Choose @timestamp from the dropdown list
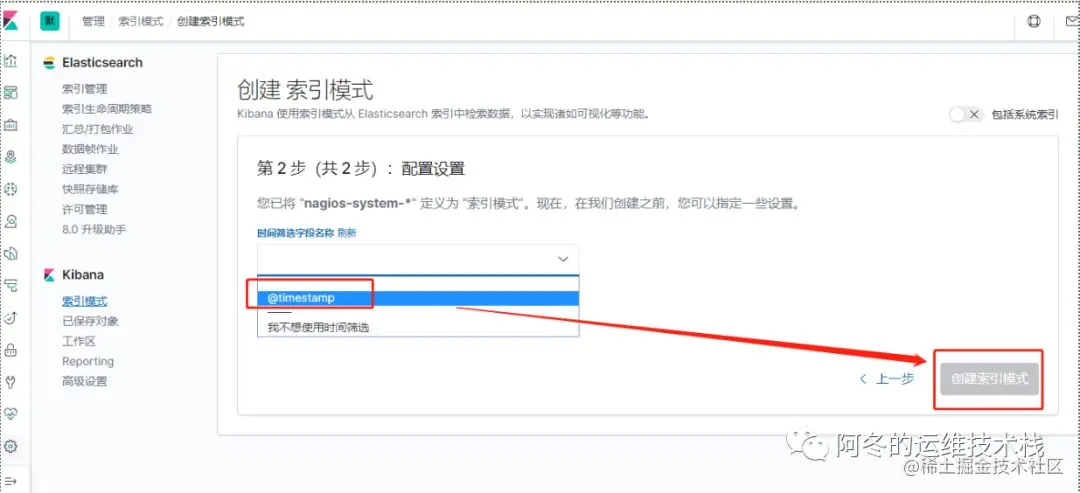Image resolution: width=1080 pixels, height=493 pixels. 418,298
